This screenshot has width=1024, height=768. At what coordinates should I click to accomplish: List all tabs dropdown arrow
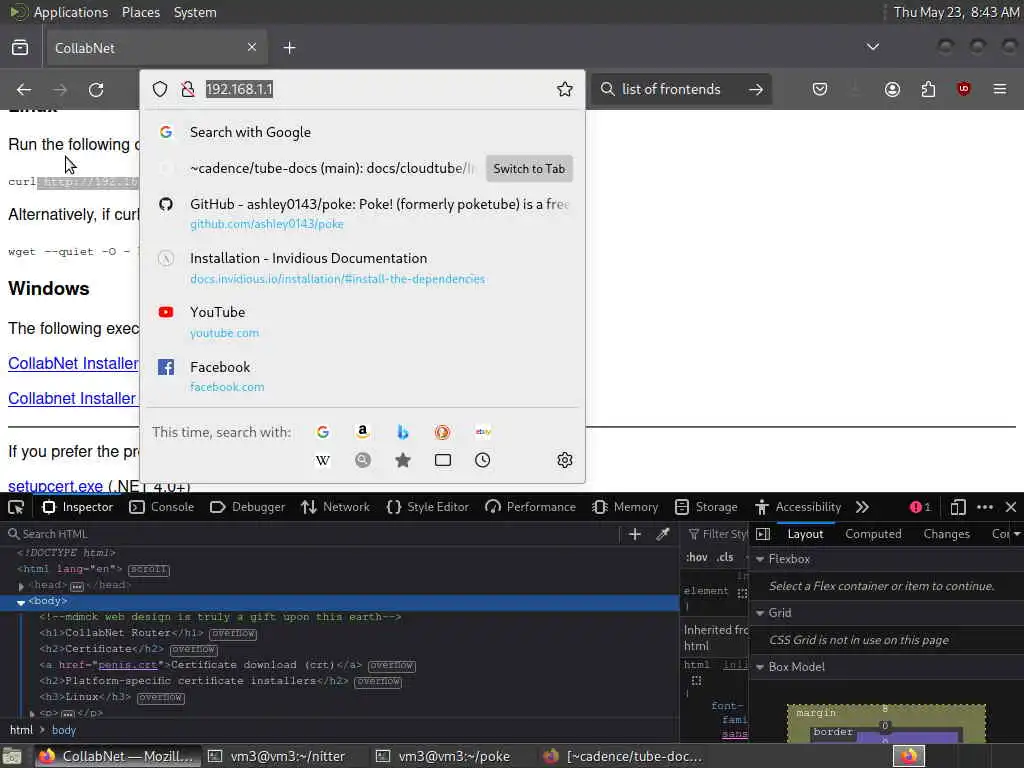[x=872, y=47]
